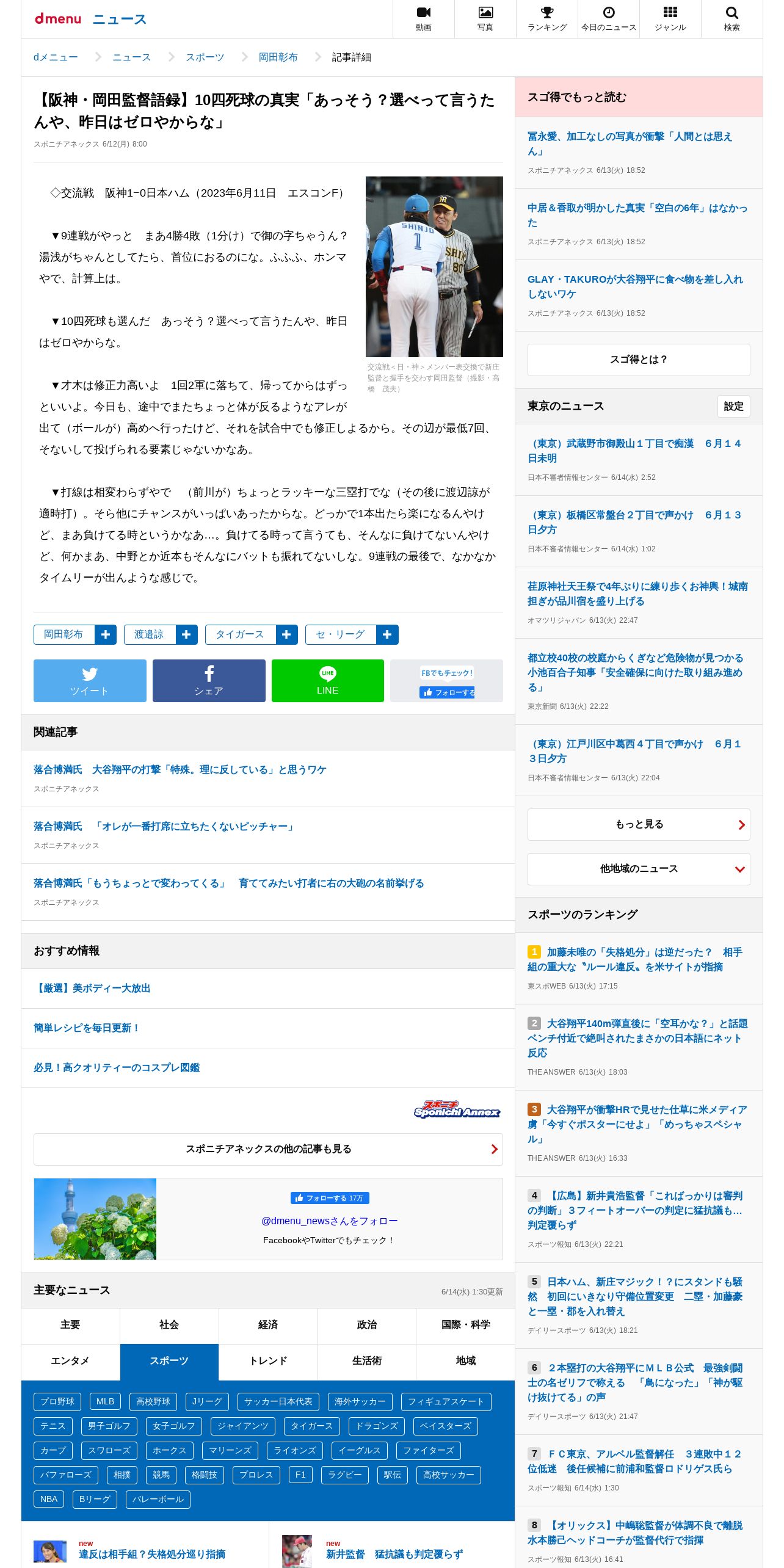Open 今日のニュース clock icon
Screen dimensions: 784x1568
pos(609,19)
